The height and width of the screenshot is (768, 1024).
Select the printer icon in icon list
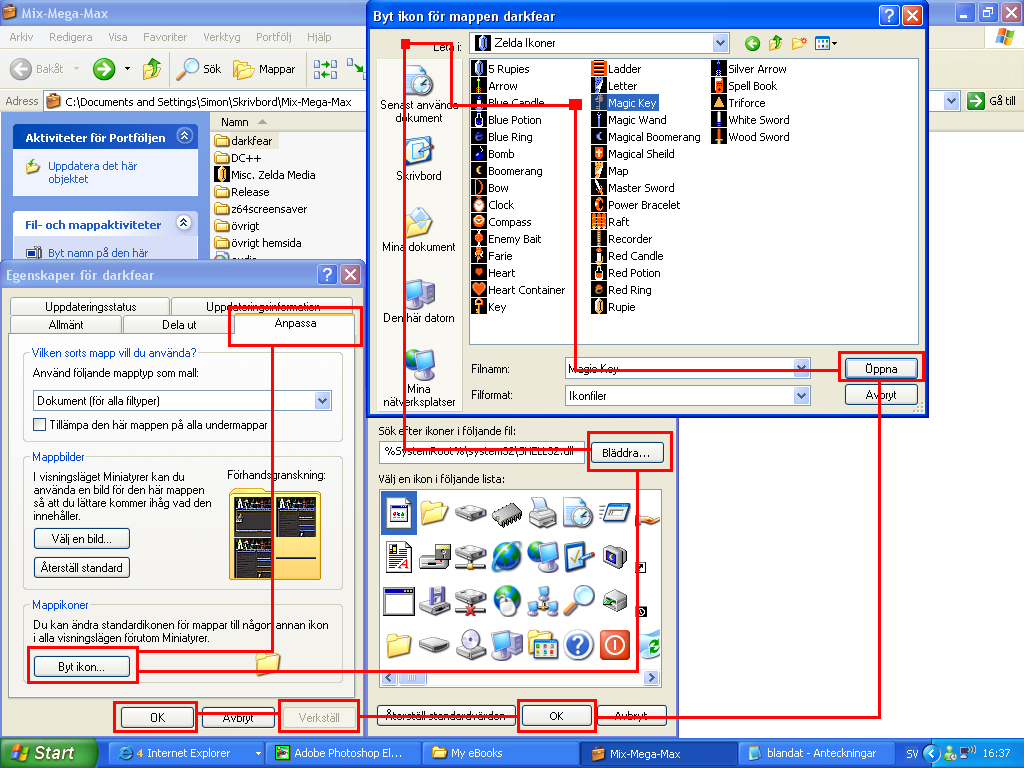point(542,512)
